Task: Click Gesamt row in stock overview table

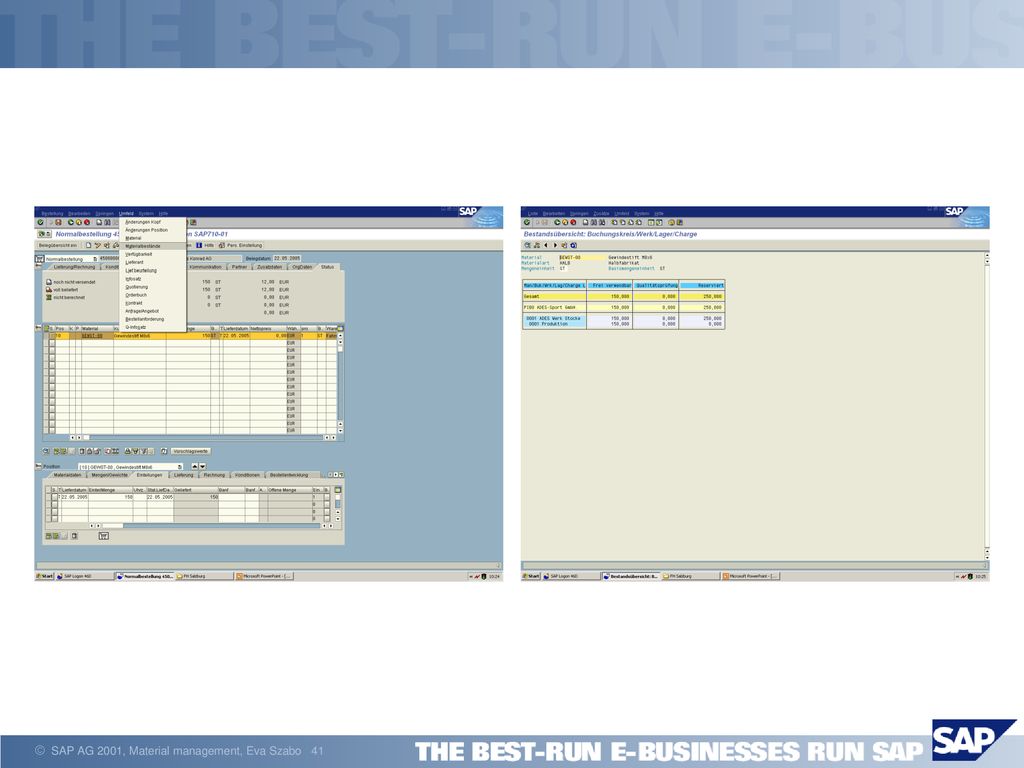Action: point(624,296)
